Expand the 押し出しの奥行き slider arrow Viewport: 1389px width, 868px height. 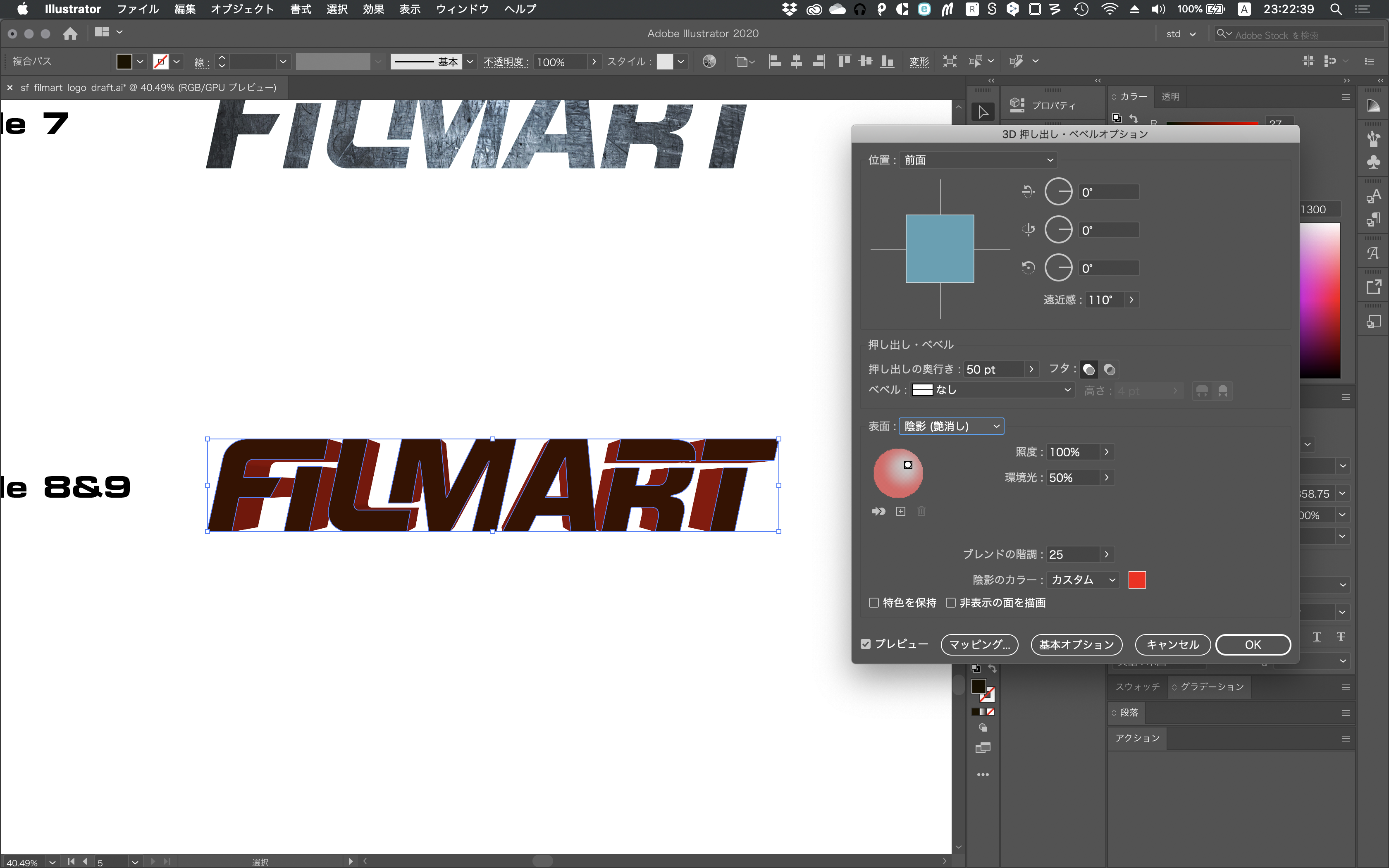click(x=1031, y=369)
